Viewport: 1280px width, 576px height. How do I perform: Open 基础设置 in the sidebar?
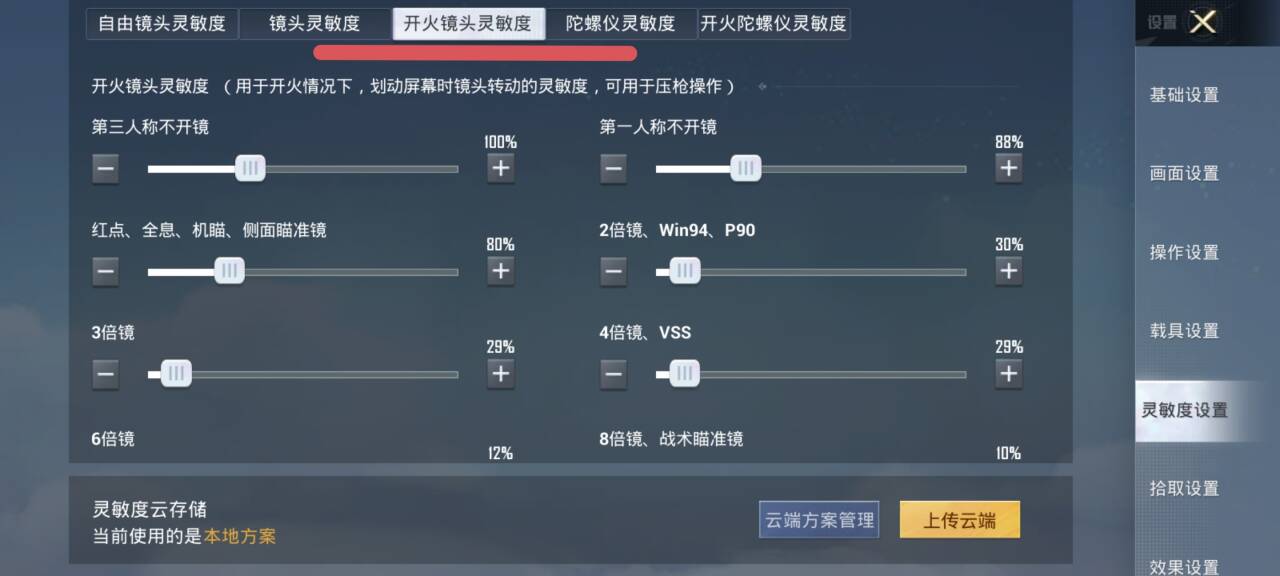pyautogui.click(x=1184, y=95)
